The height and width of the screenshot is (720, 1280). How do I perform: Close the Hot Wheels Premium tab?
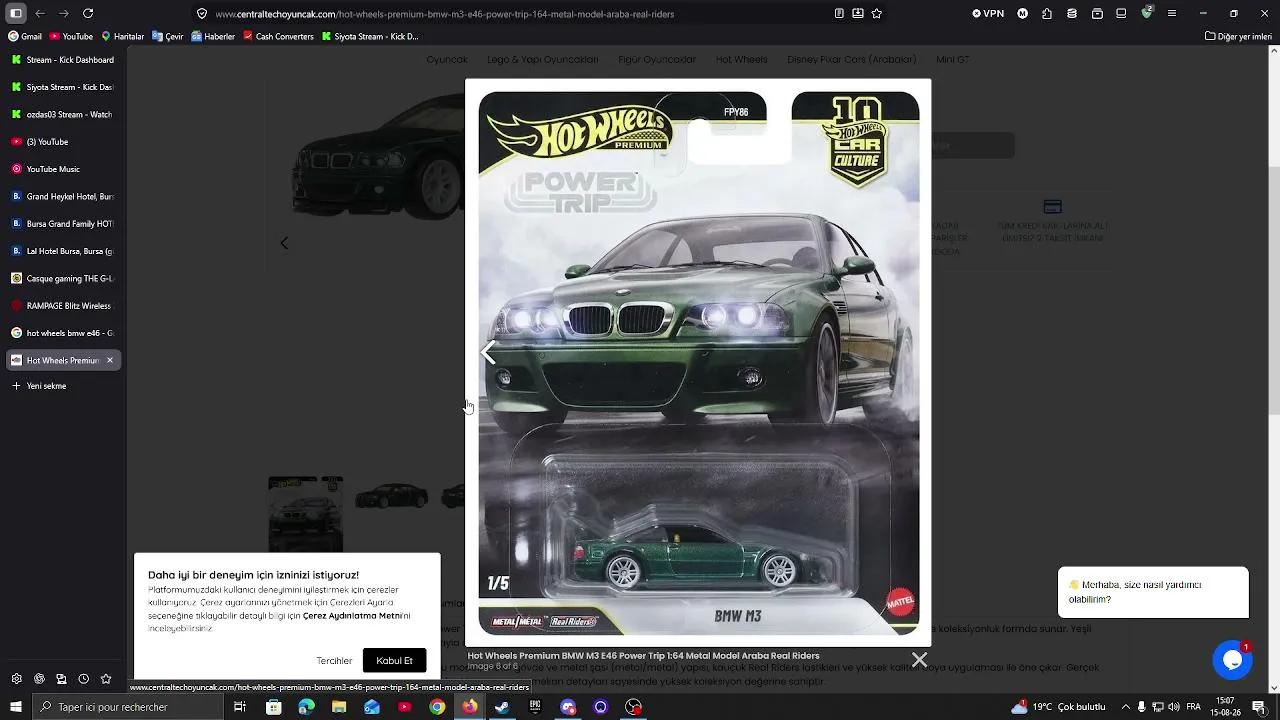(x=110, y=360)
